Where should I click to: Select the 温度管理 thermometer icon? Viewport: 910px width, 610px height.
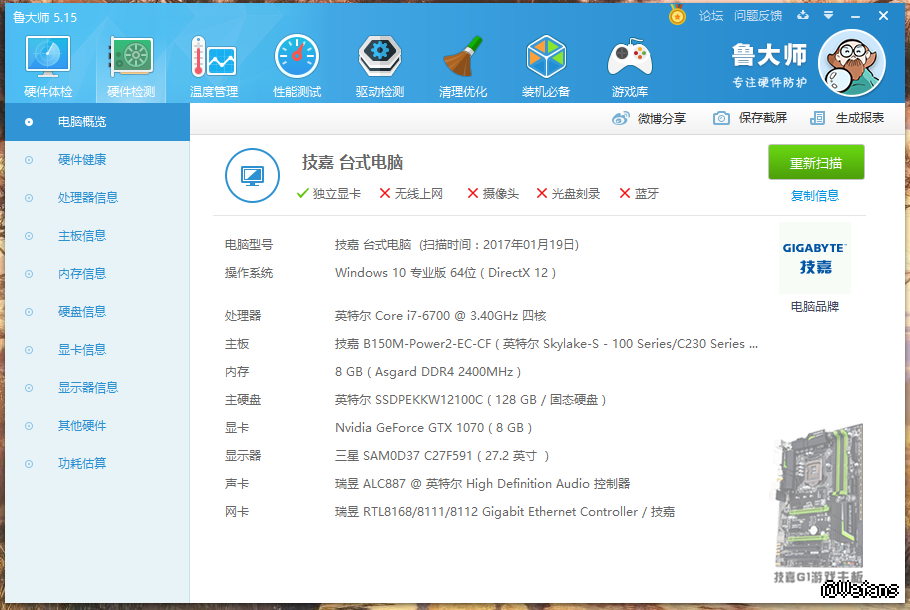pos(213,60)
